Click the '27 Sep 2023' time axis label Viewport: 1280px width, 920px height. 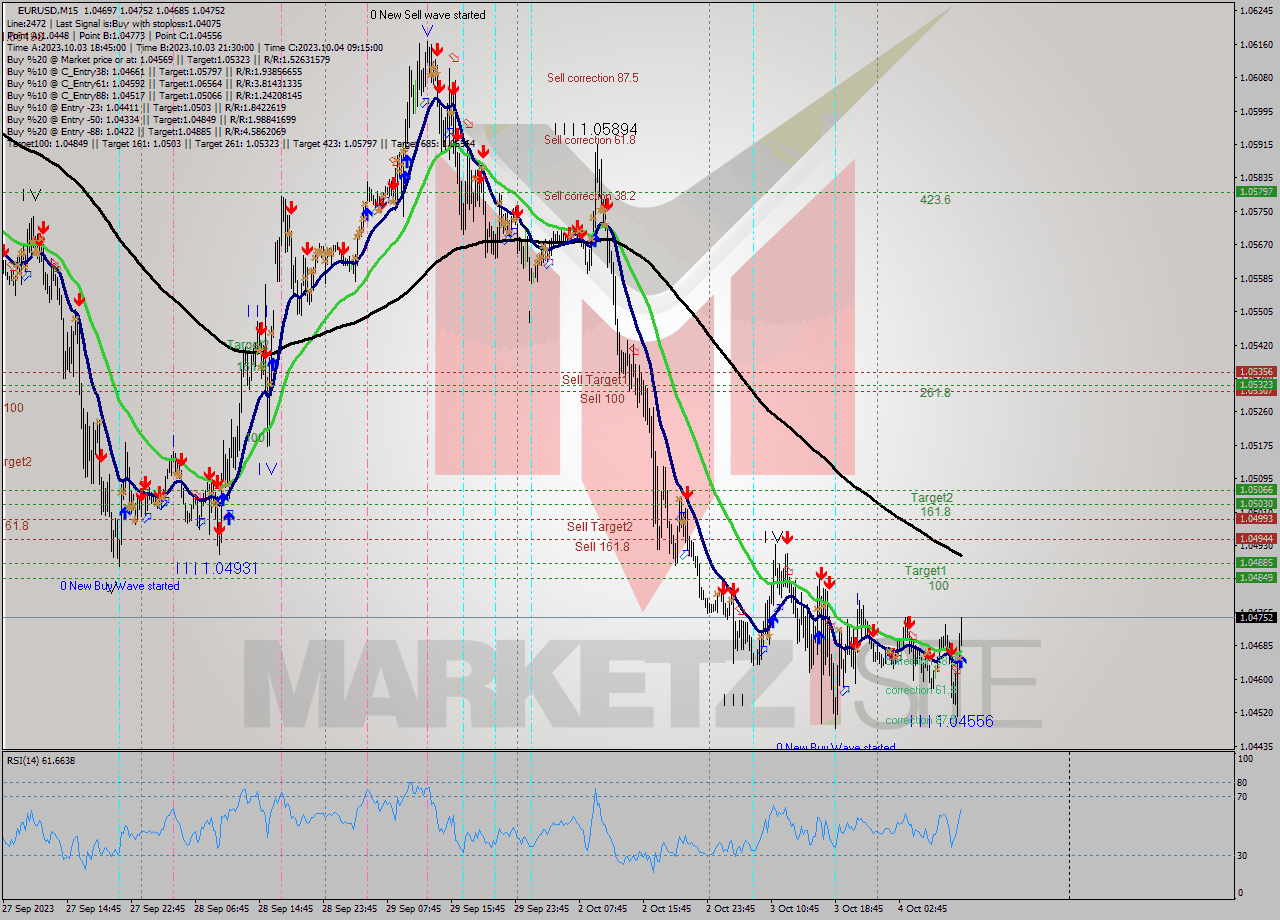pos(27,909)
